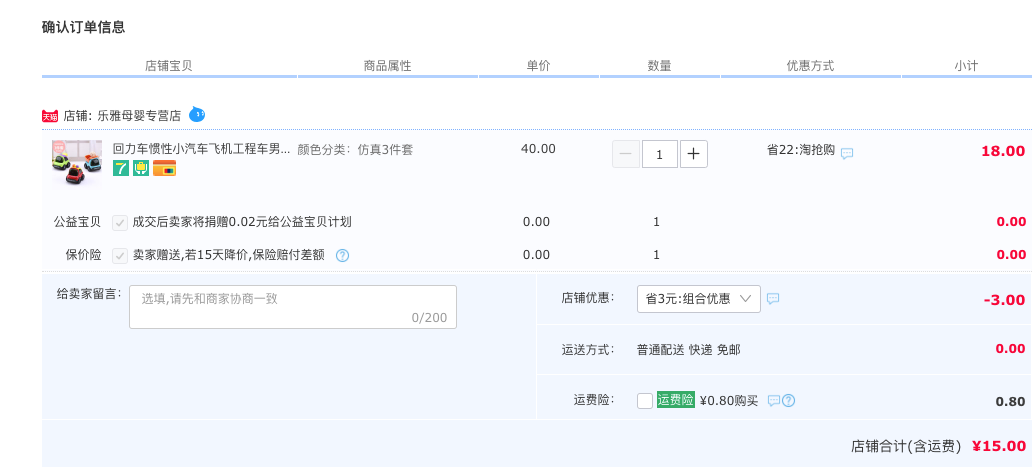Open the toy car product thumbnail

pos(77,162)
